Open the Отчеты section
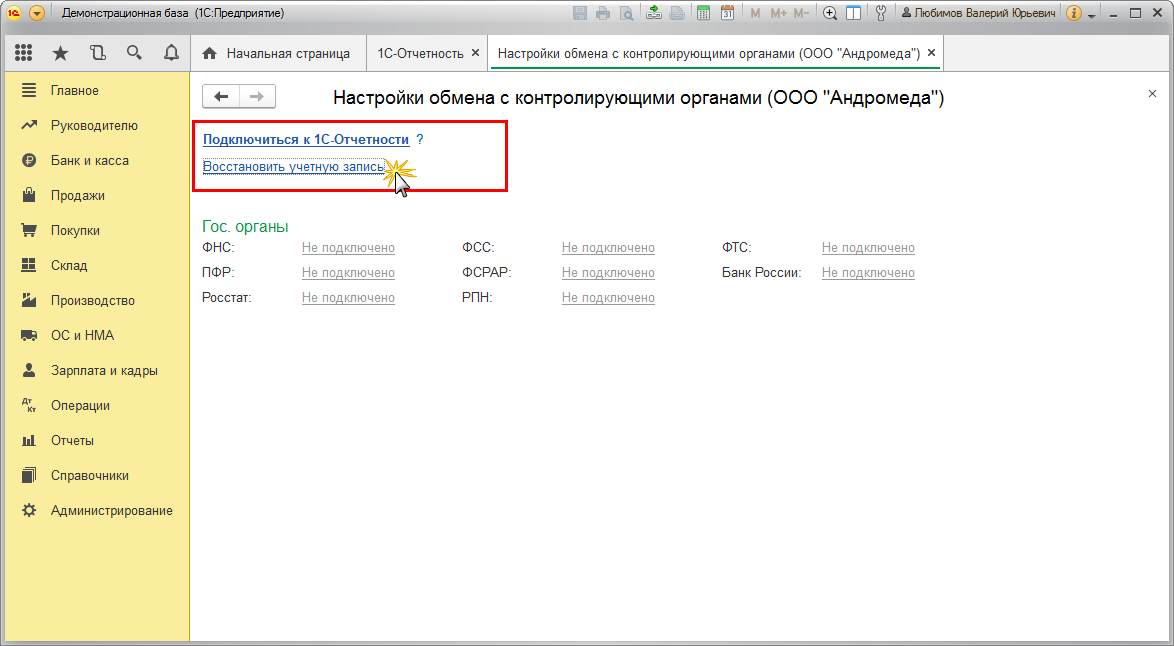Screen dimensions: 1174x646 click(97, 441)
